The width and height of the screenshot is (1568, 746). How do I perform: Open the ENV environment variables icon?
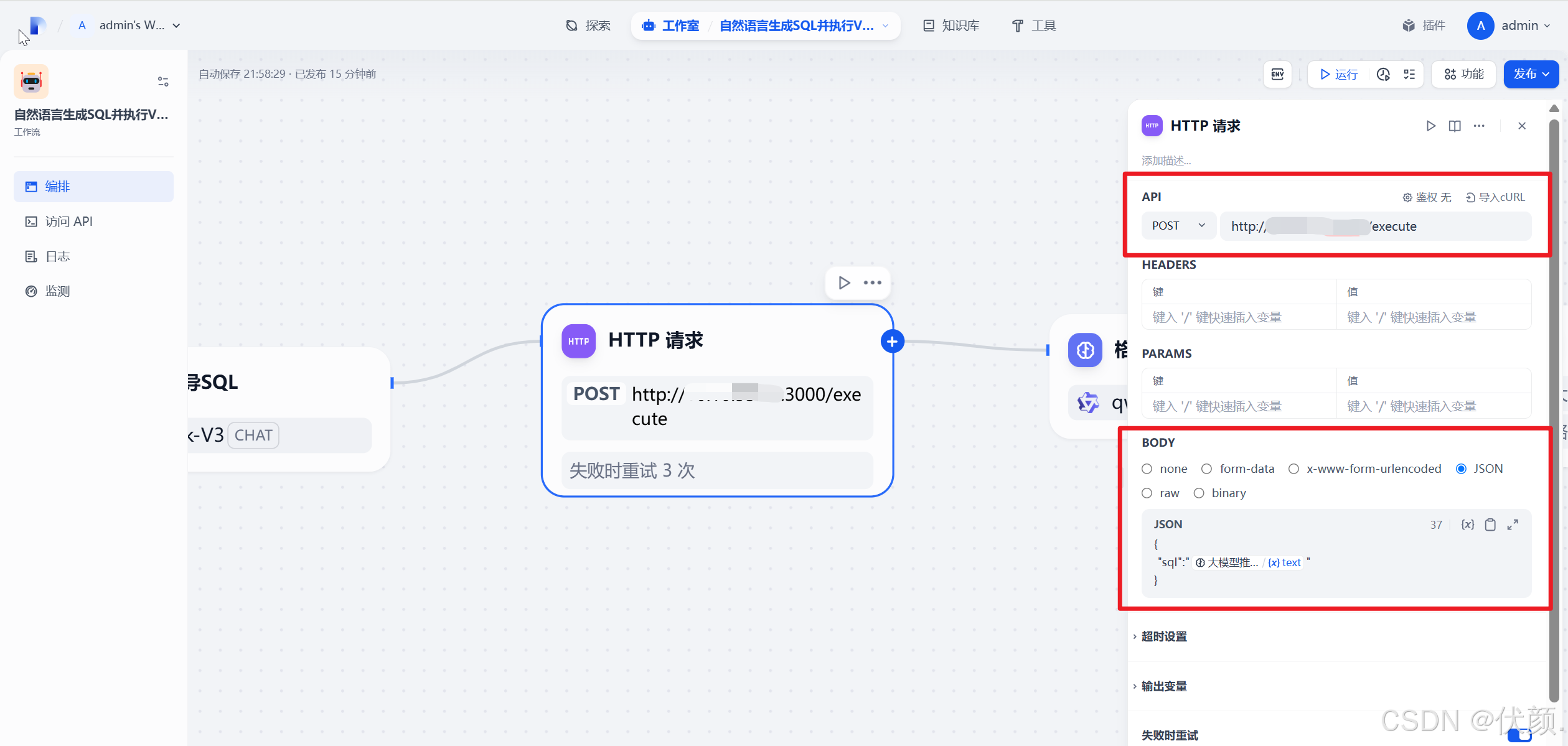[x=1277, y=74]
